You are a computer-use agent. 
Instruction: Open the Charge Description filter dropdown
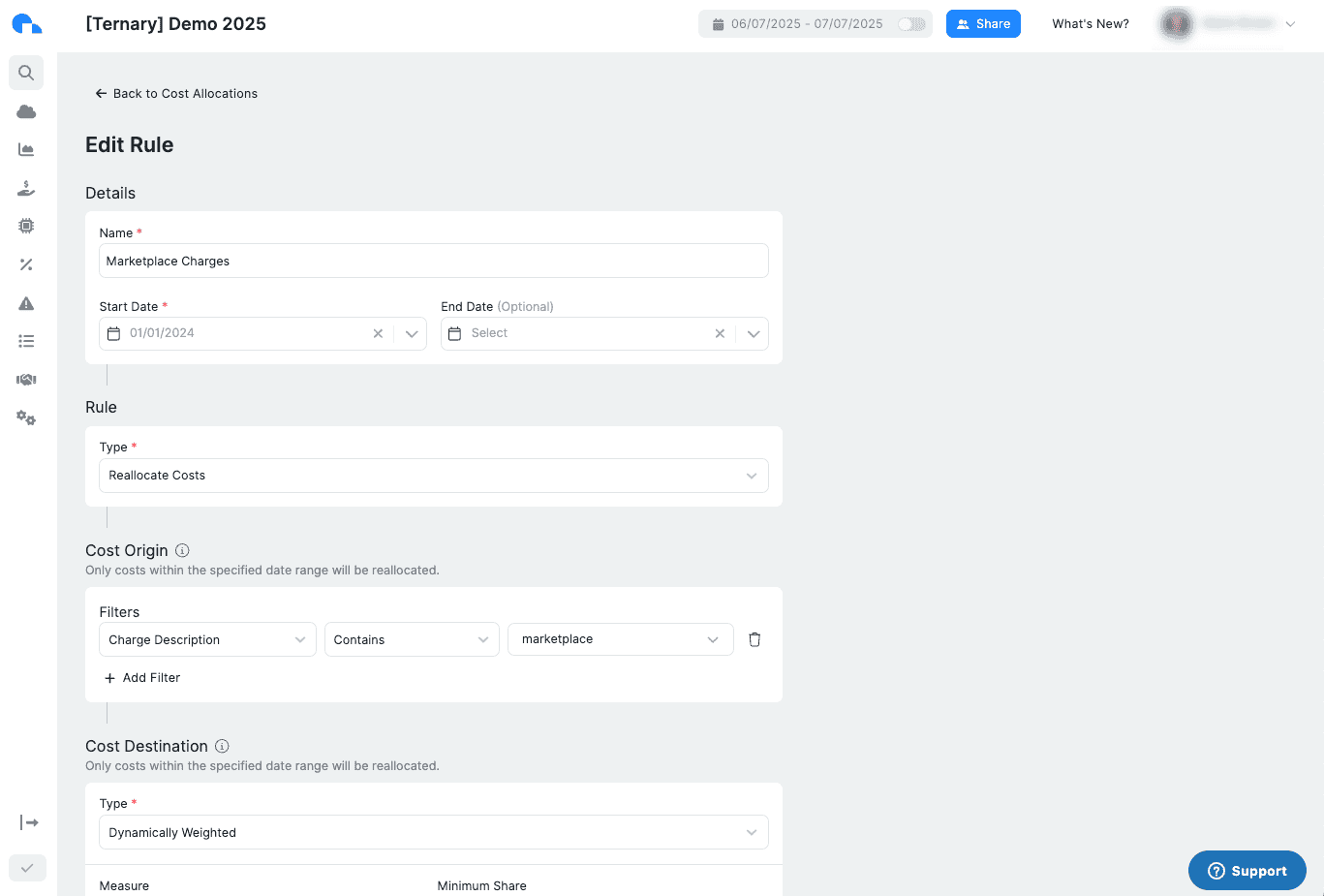click(207, 639)
